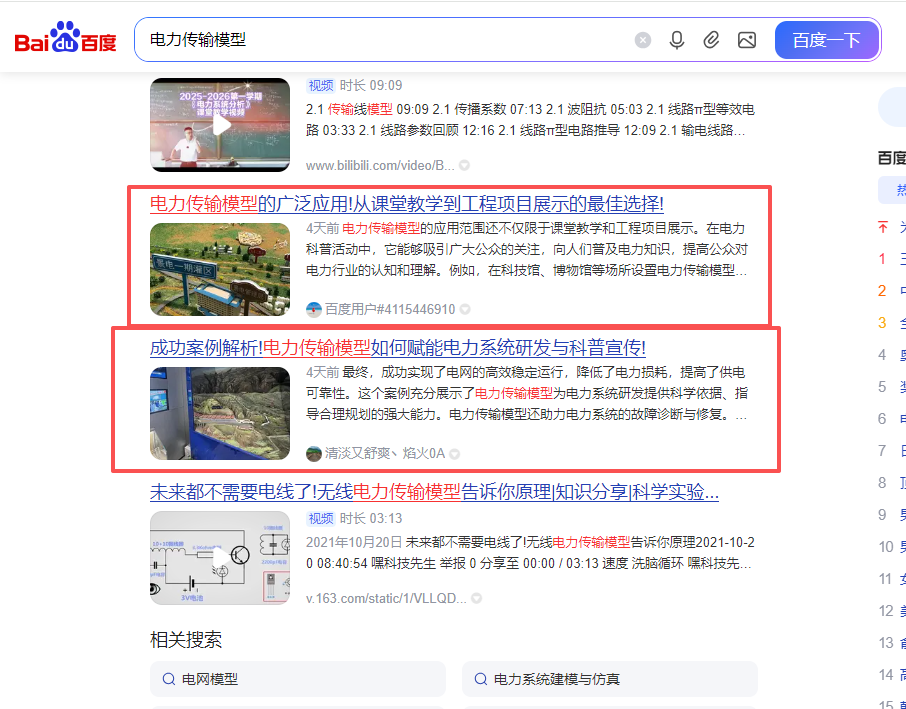
Task: Open 电力传输模型的广泛应用 result title
Action: pyautogui.click(x=407, y=203)
